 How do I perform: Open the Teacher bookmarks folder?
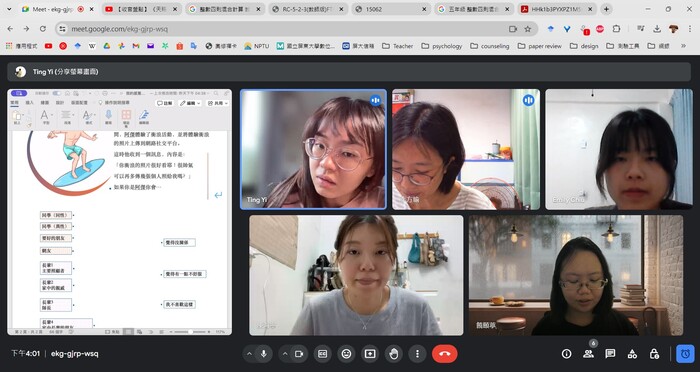pyautogui.click(x=397, y=46)
